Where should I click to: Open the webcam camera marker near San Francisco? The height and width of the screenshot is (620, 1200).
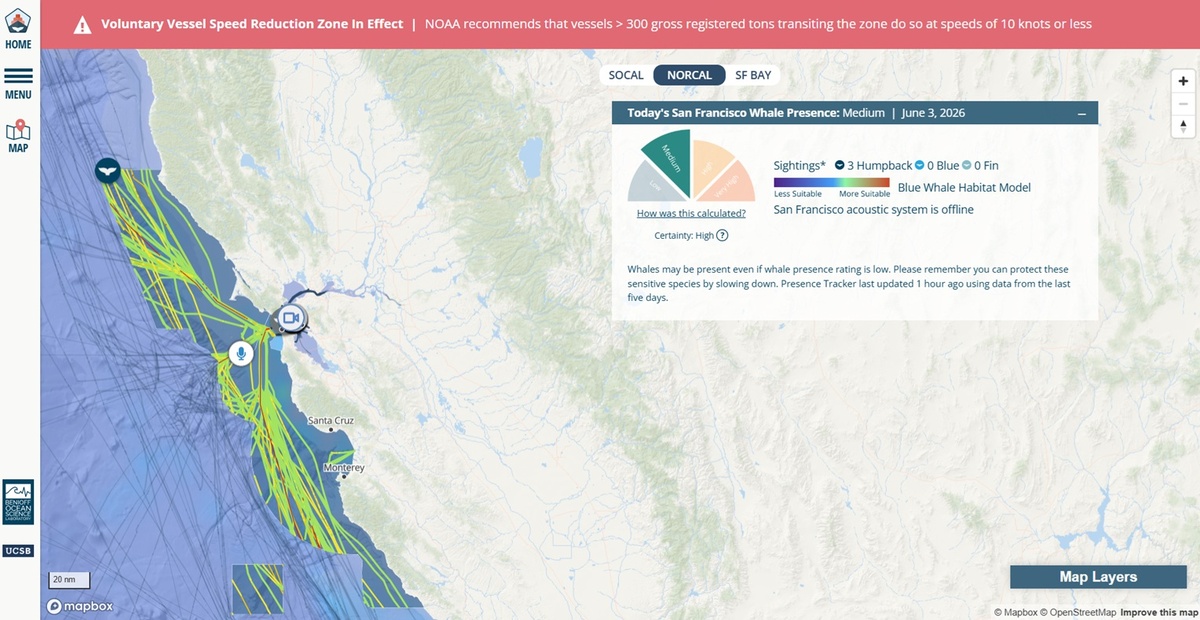[x=291, y=318]
